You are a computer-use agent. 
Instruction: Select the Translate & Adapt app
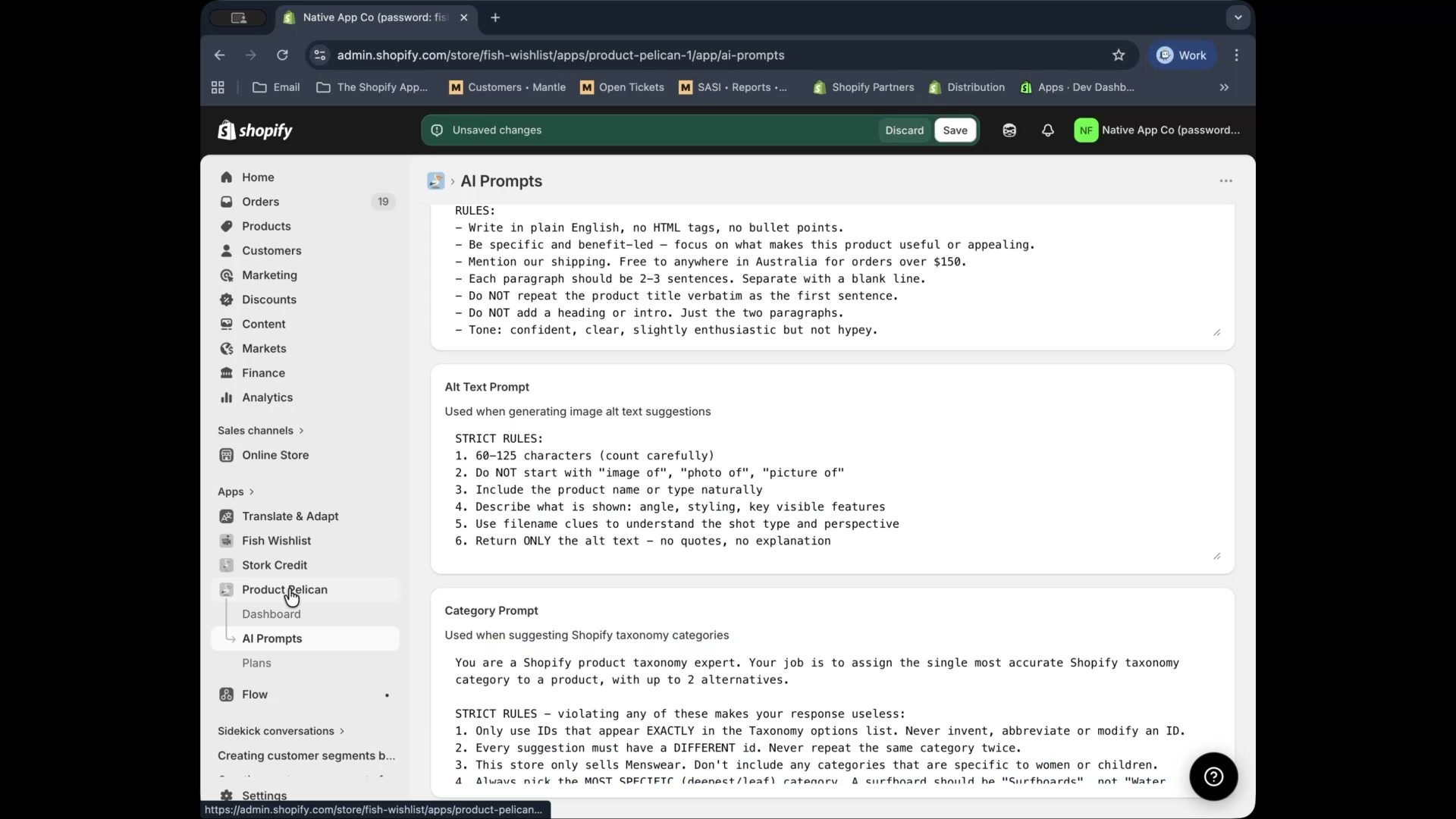pyautogui.click(x=290, y=516)
